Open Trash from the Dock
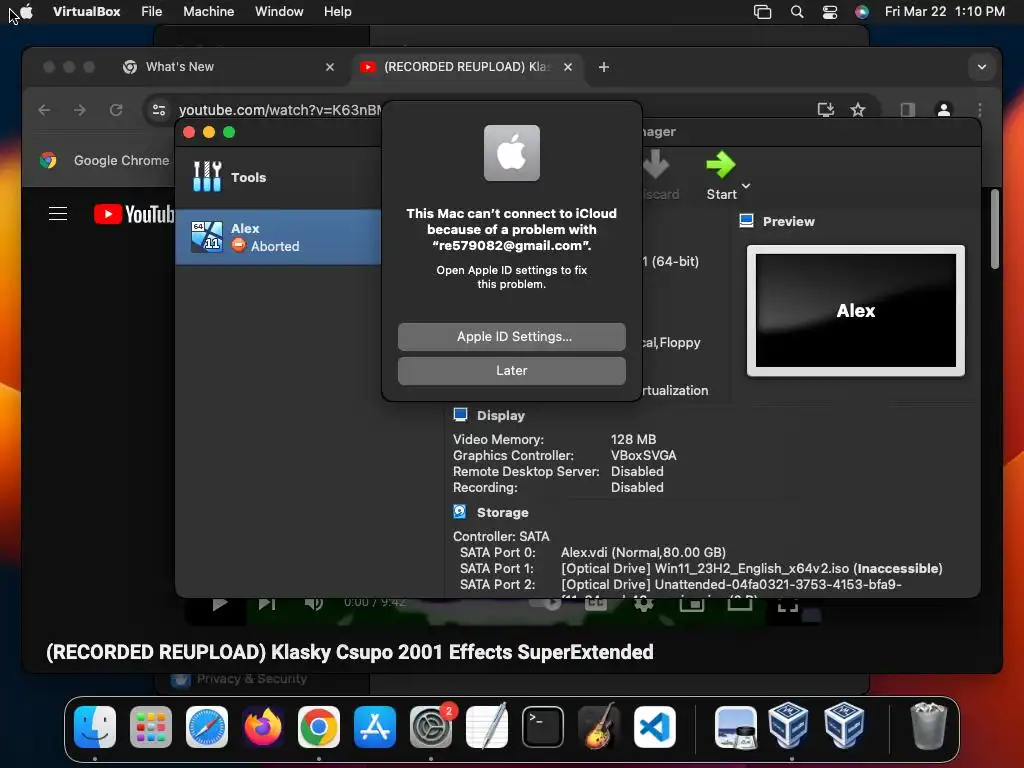 pos(928,727)
